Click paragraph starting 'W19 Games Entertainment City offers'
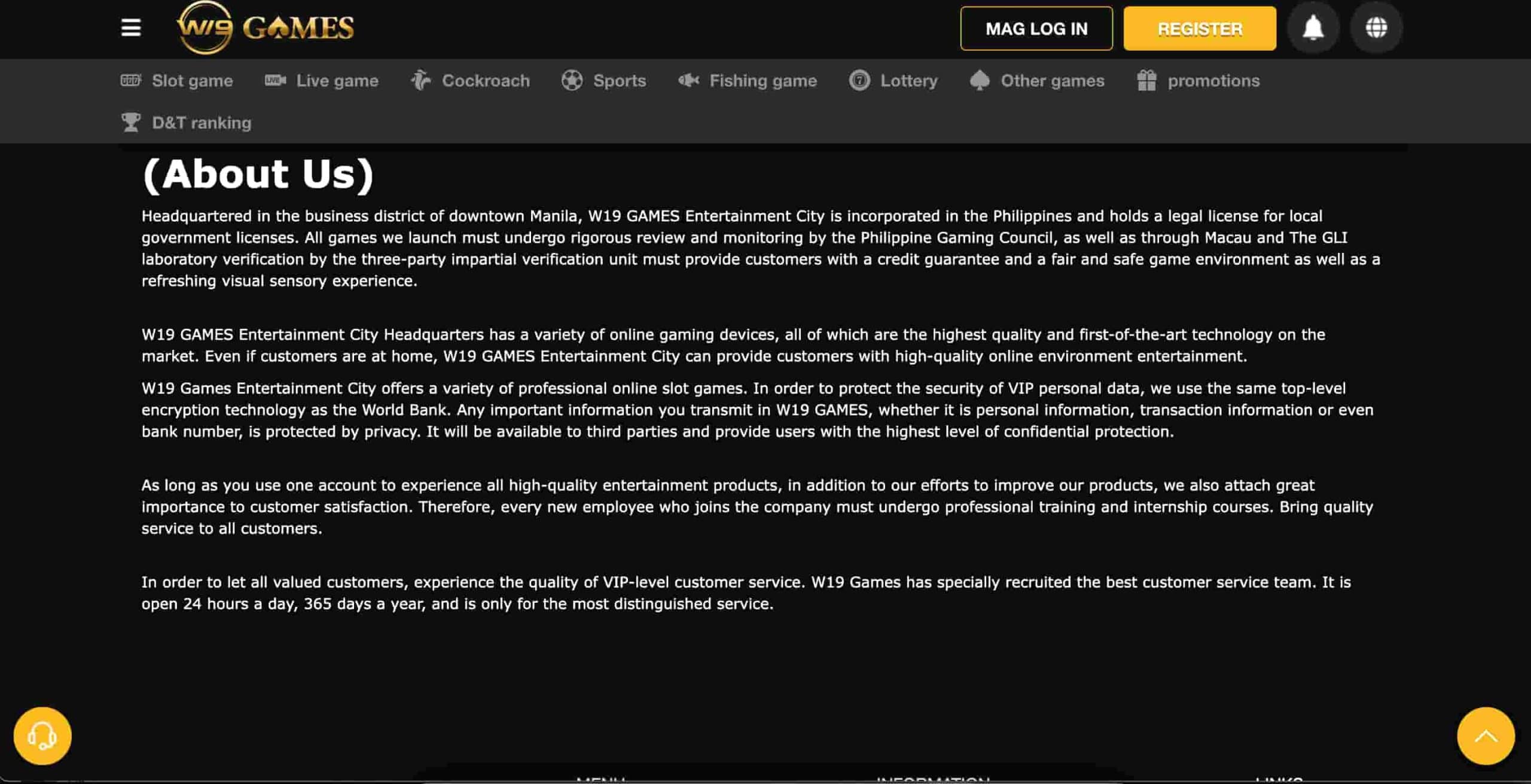Viewport: 1531px width, 784px height. (x=757, y=410)
